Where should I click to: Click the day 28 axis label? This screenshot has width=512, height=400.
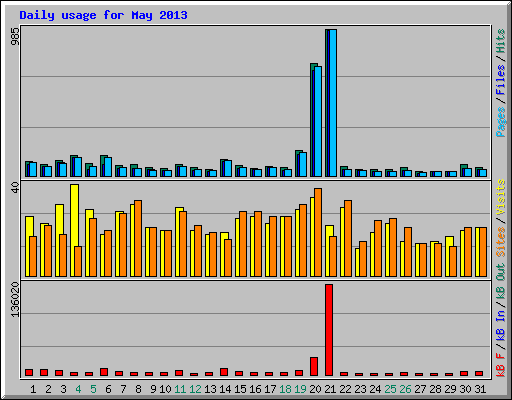click(435, 389)
